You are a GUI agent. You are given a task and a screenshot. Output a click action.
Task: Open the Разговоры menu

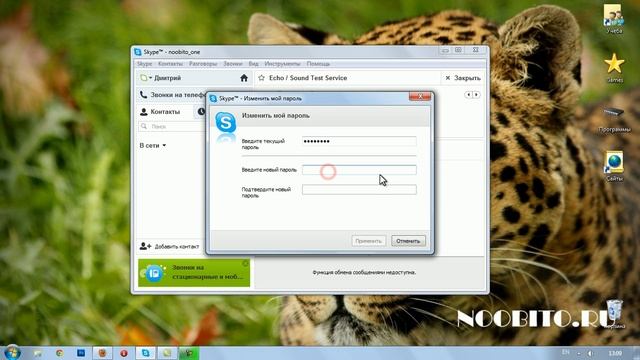(x=203, y=64)
